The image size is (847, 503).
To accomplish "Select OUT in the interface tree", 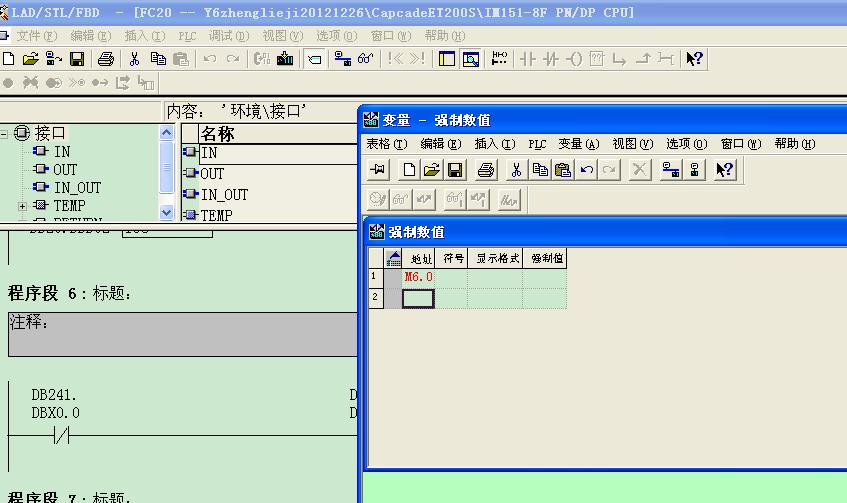I will (65, 170).
